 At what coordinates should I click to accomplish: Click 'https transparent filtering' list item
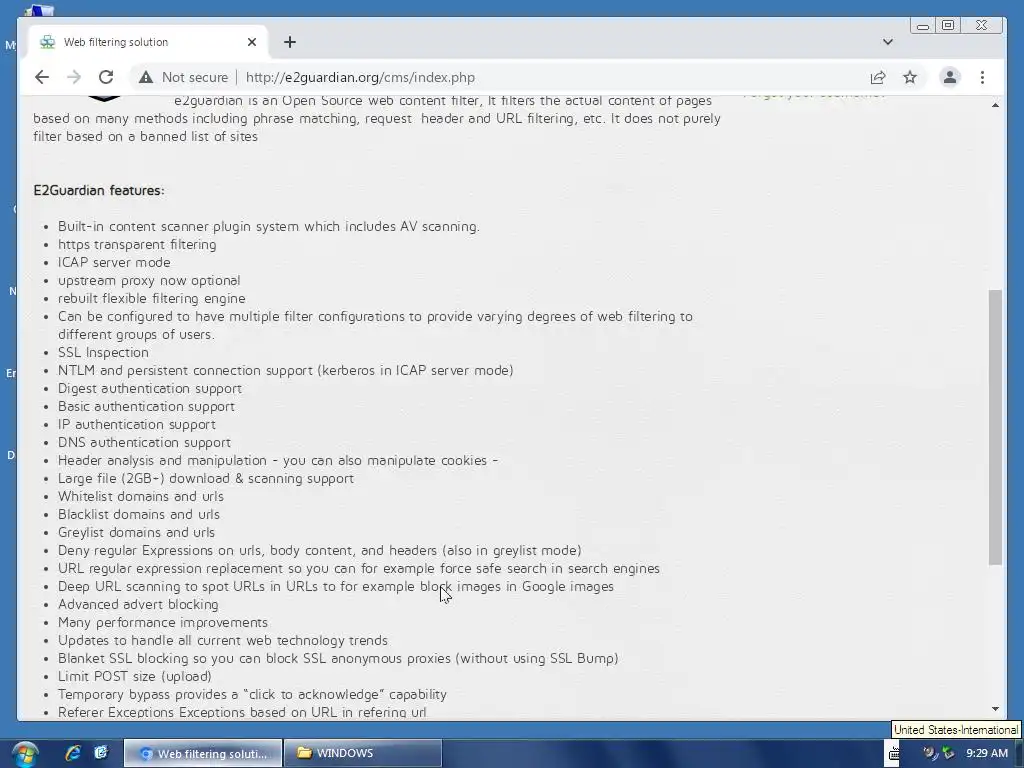pyautogui.click(x=137, y=244)
